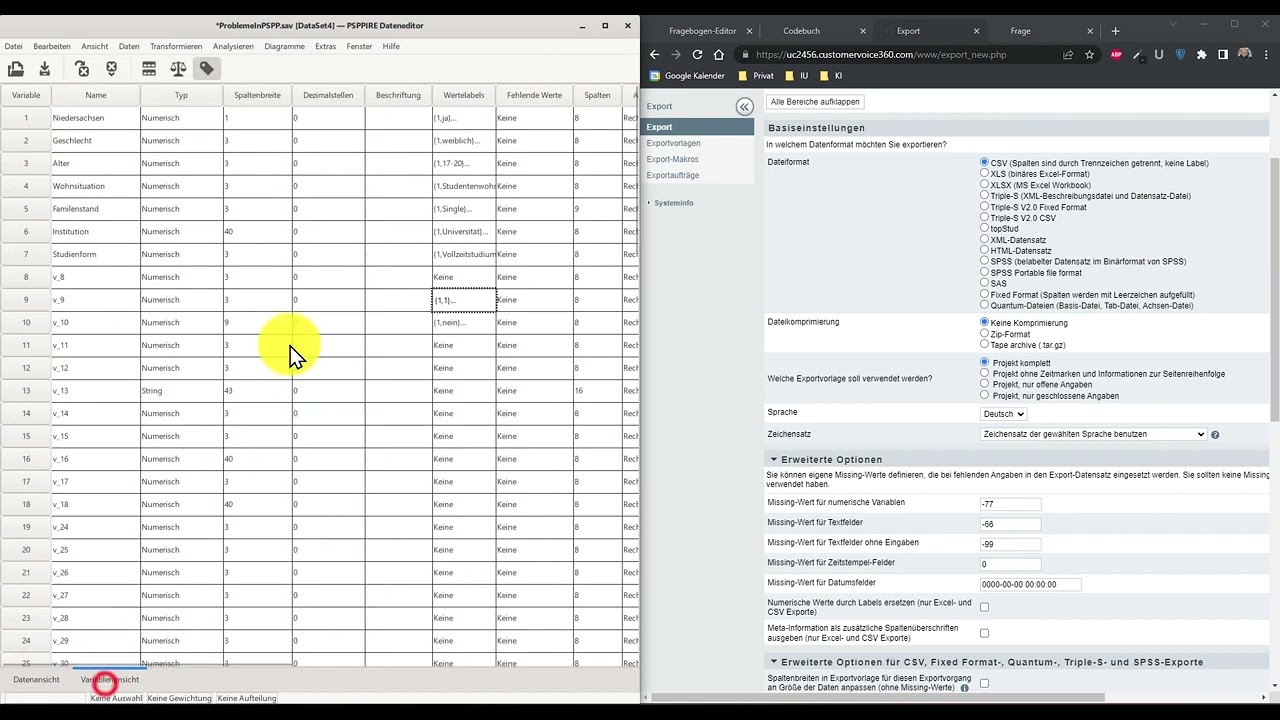Open the Google Kalender bookmark
Image resolution: width=1280 pixels, height=720 pixels.
coord(686,75)
